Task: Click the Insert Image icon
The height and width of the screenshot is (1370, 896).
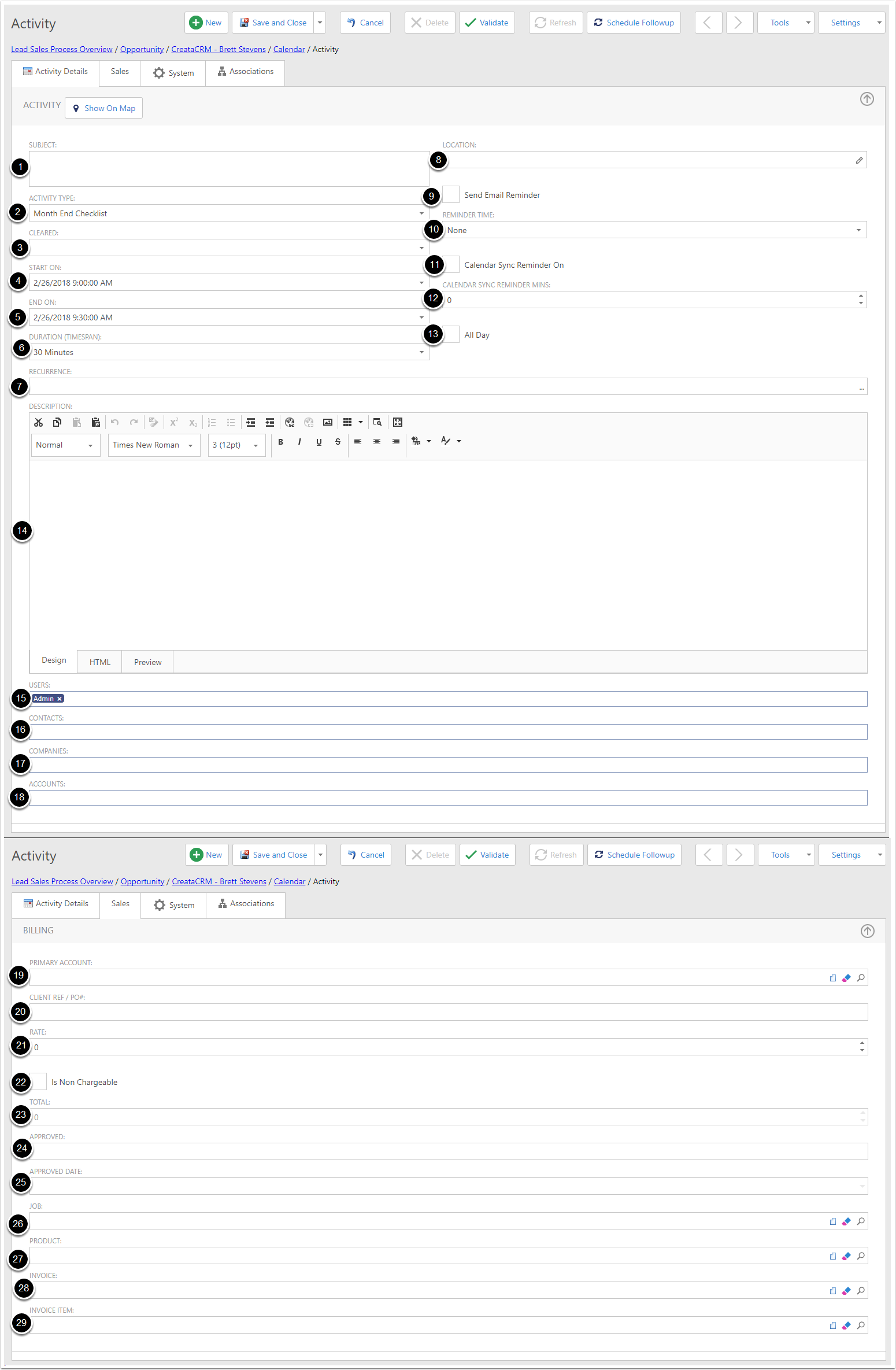Action: point(328,422)
